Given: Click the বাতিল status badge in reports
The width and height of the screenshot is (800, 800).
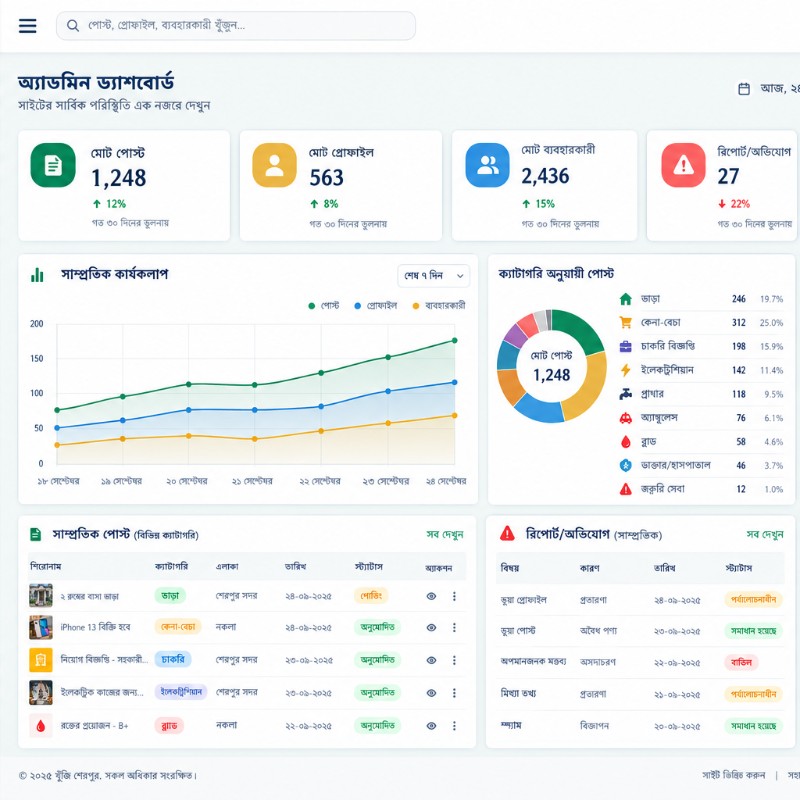Looking at the screenshot, I should [741, 662].
